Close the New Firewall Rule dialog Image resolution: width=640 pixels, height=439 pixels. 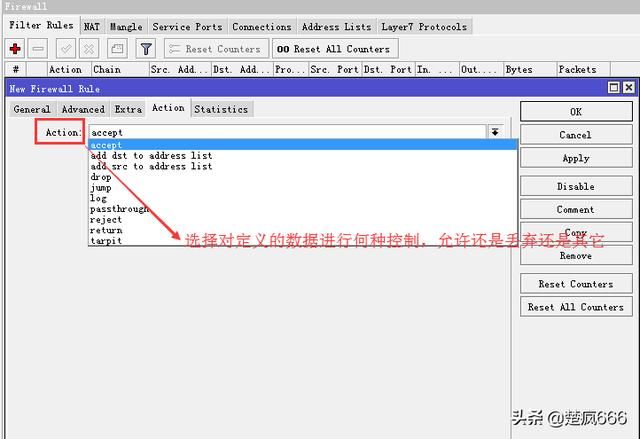coord(629,87)
